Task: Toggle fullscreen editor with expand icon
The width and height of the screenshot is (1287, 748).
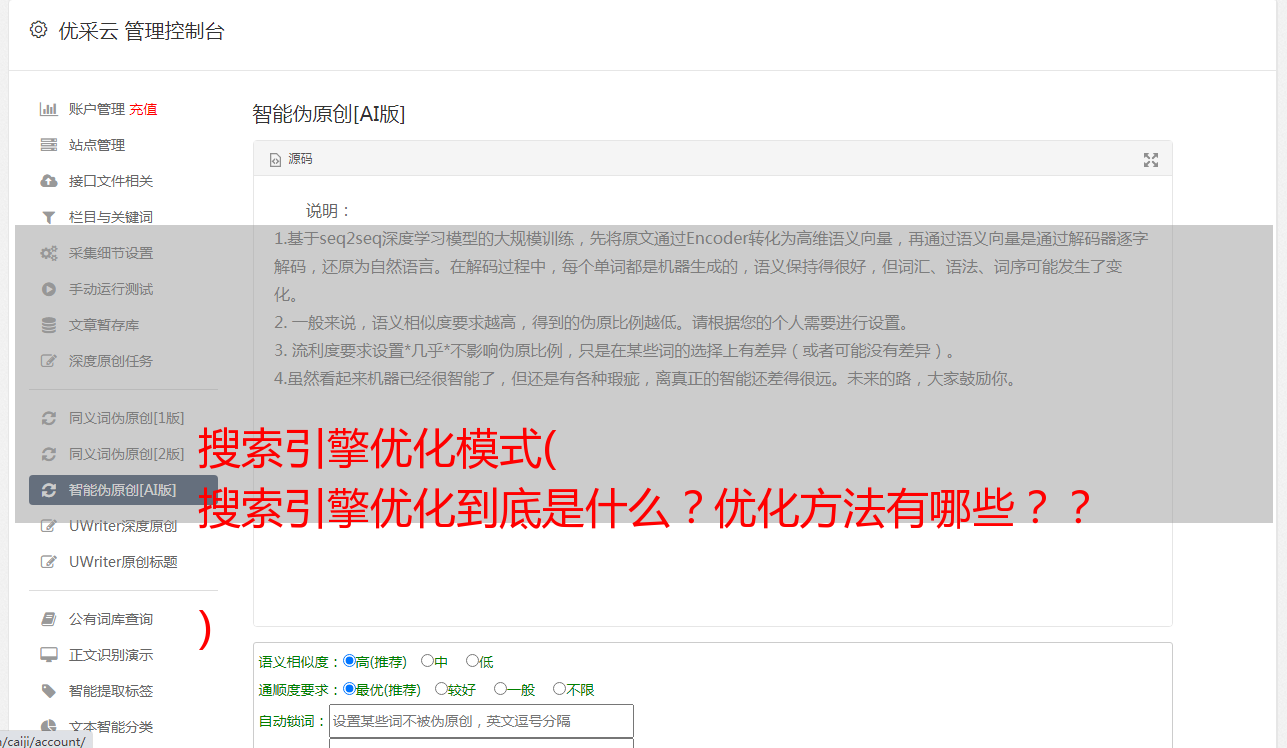Action: tap(1151, 159)
